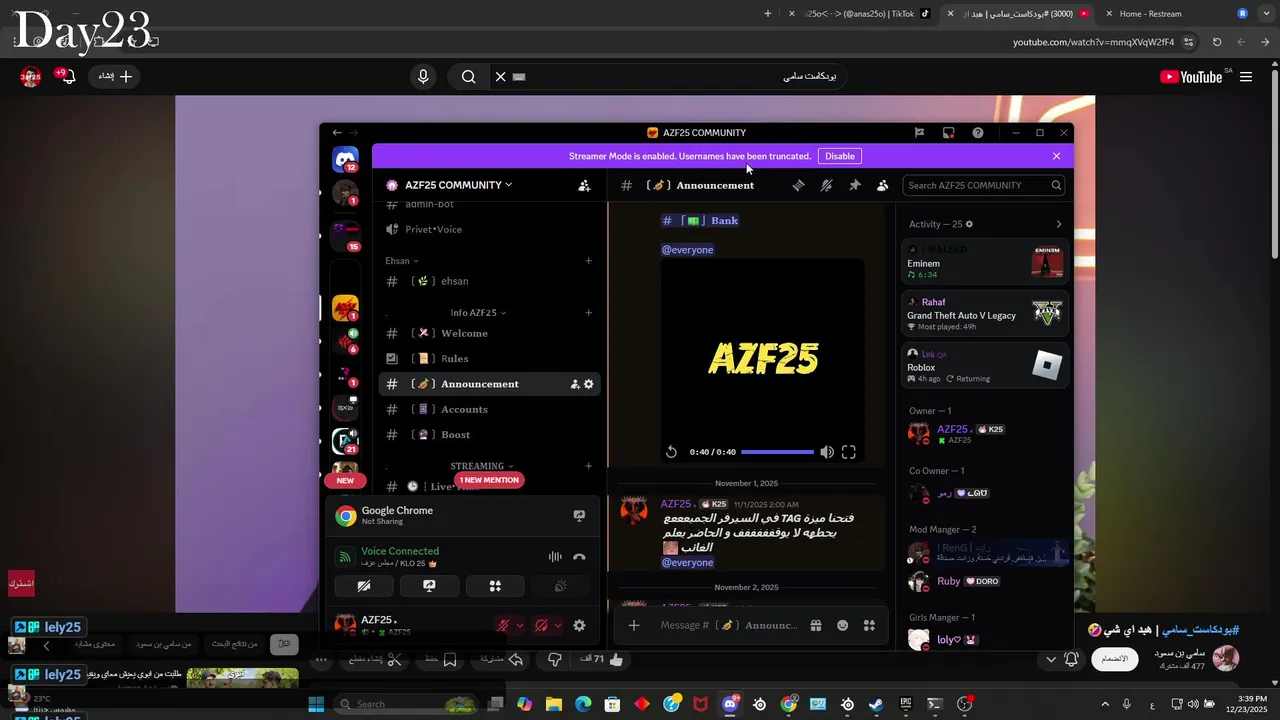Click the Bank channel link
This screenshot has height=720, width=1280.
point(700,220)
